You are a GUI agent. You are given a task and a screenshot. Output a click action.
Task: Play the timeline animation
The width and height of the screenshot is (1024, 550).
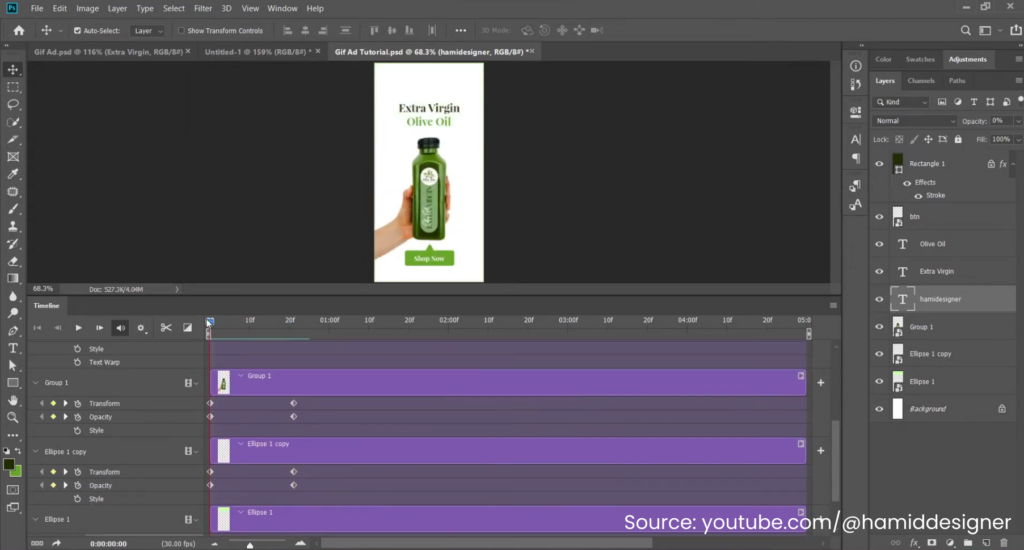click(x=78, y=328)
